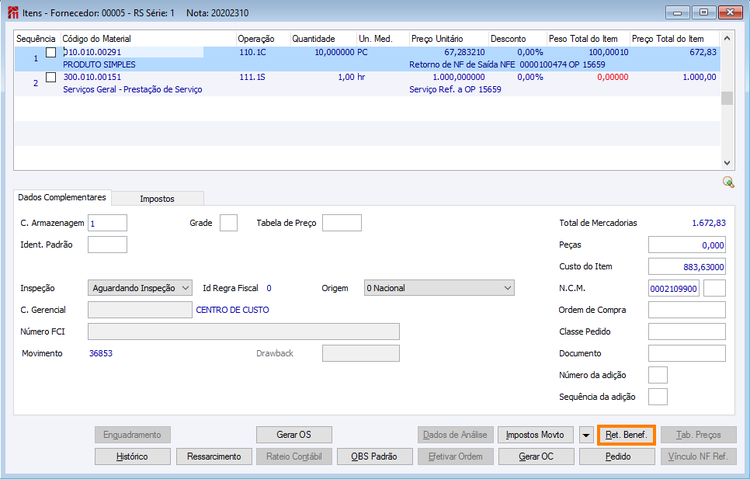The image size is (750, 479).
Task: Click the Grade input field
Action: 229,223
